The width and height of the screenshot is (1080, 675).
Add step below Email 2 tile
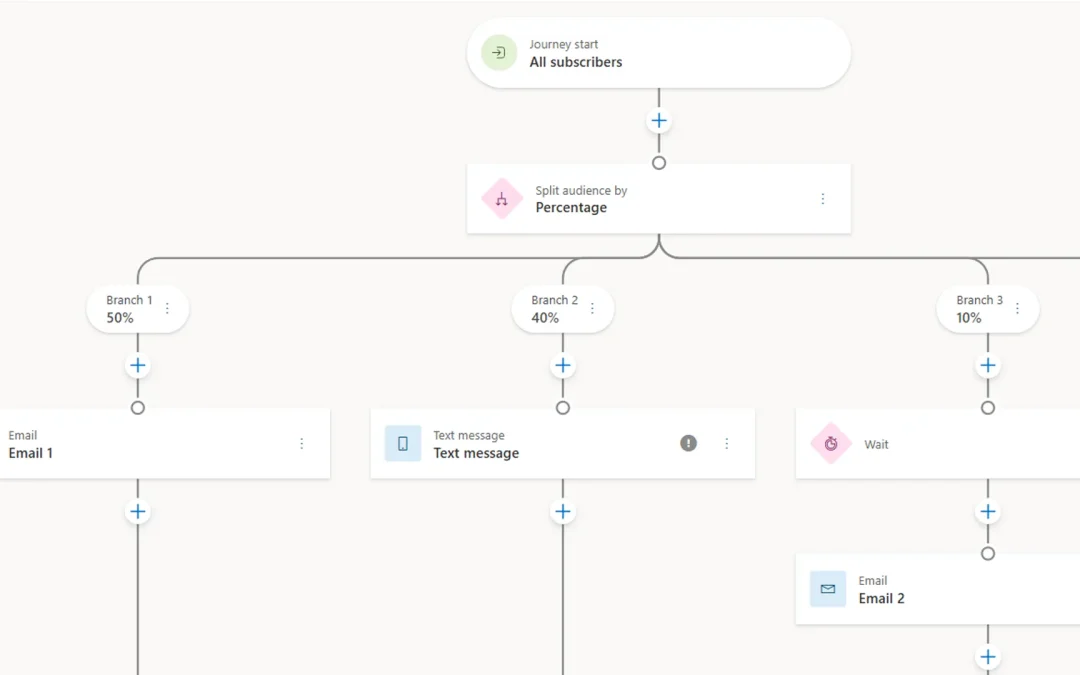988,656
